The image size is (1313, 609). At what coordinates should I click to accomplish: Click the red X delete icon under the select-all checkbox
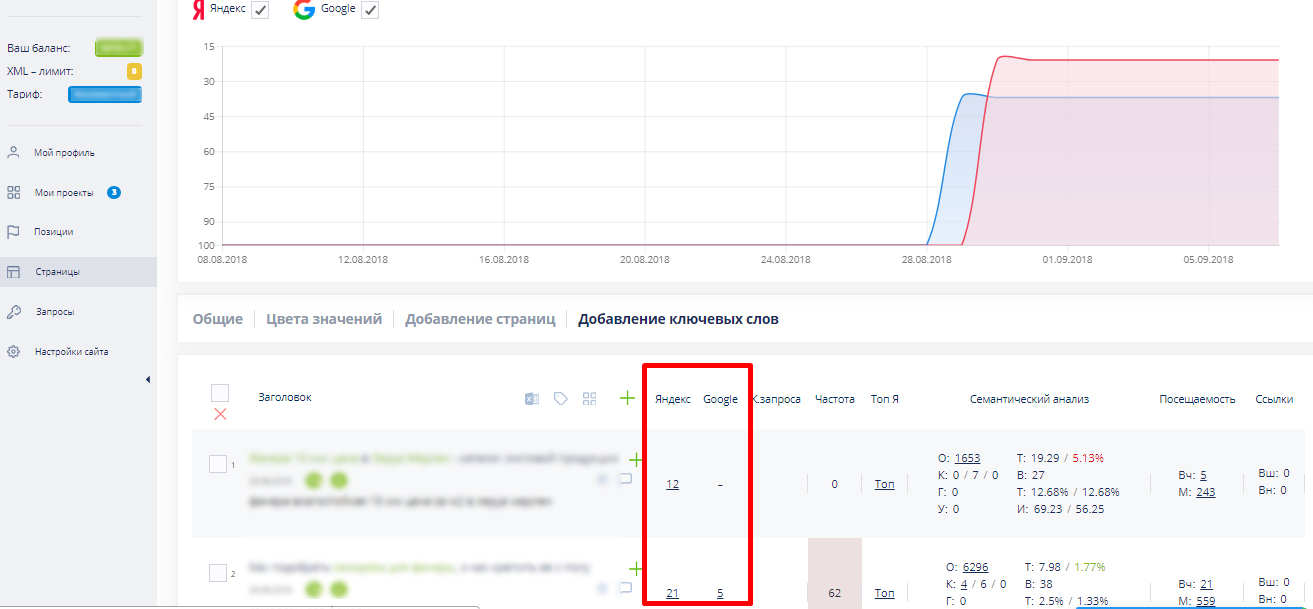click(x=220, y=414)
